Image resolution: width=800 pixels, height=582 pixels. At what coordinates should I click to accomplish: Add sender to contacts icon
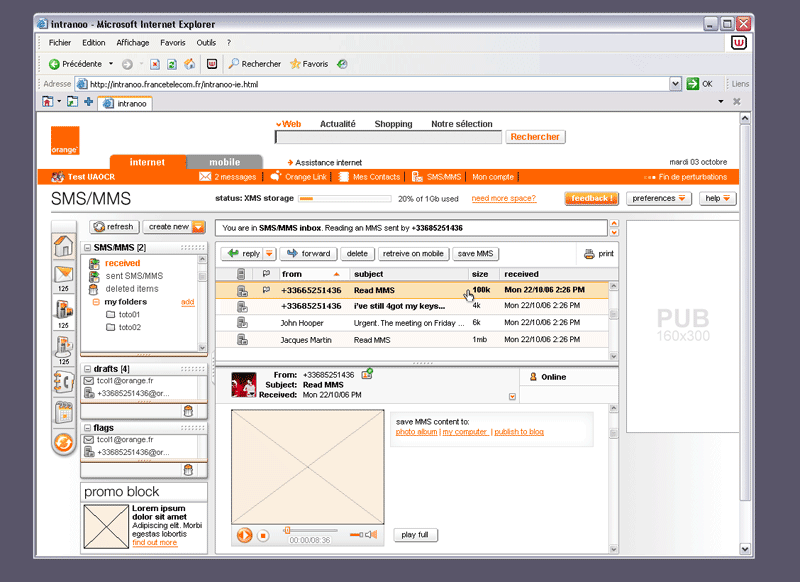tap(367, 374)
